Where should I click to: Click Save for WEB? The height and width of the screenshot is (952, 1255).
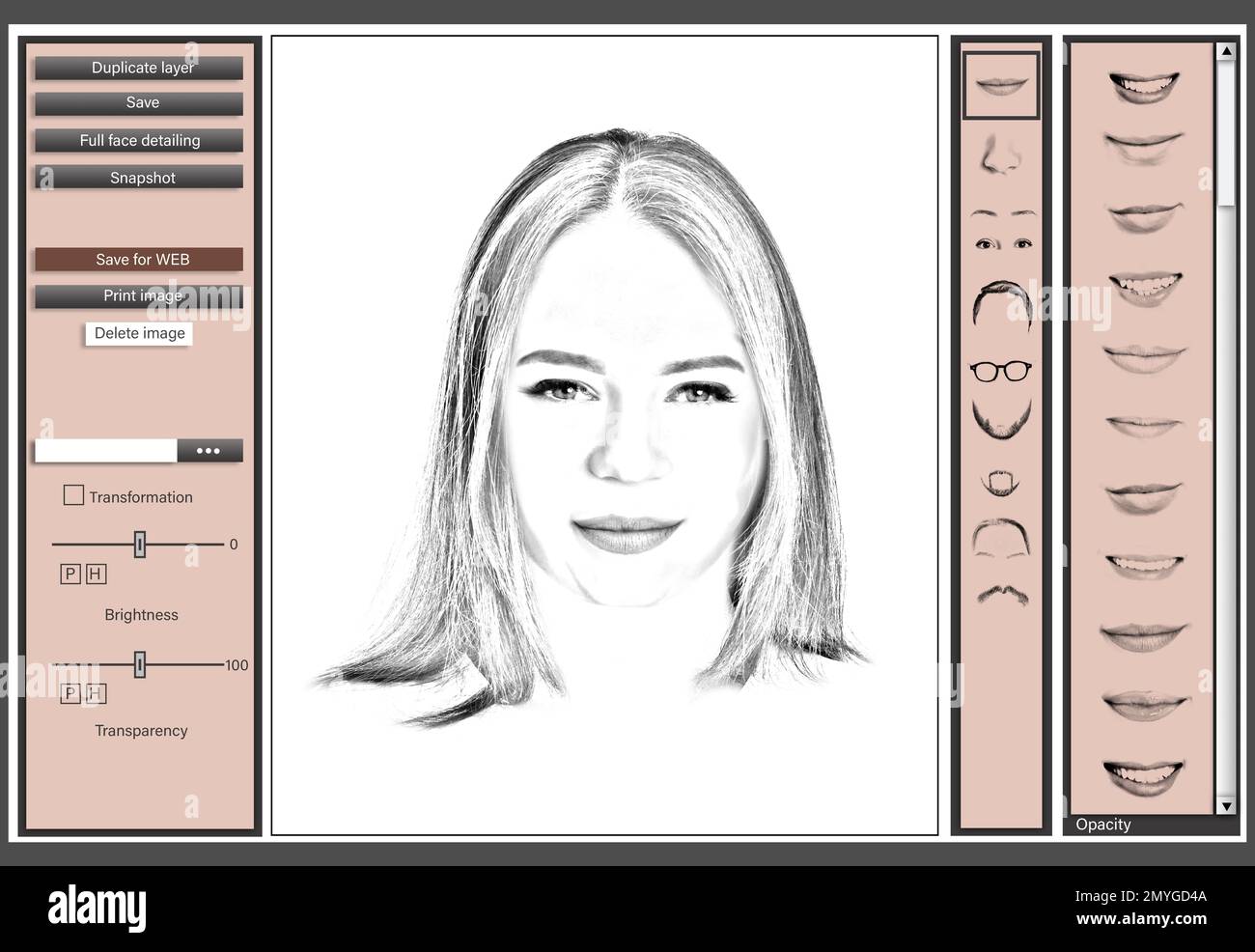click(x=139, y=259)
